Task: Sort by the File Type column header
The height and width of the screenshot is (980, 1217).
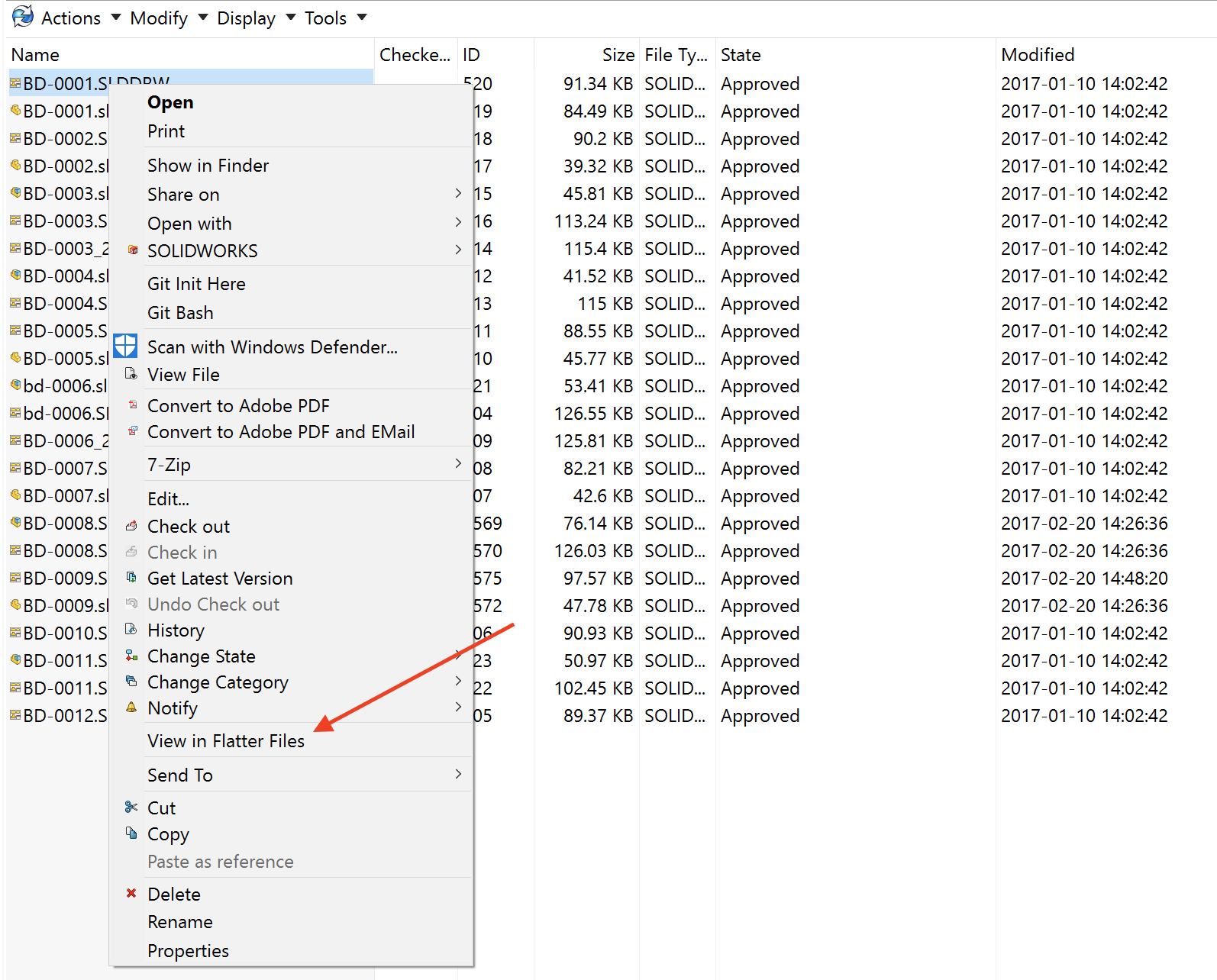Action: pos(676,55)
